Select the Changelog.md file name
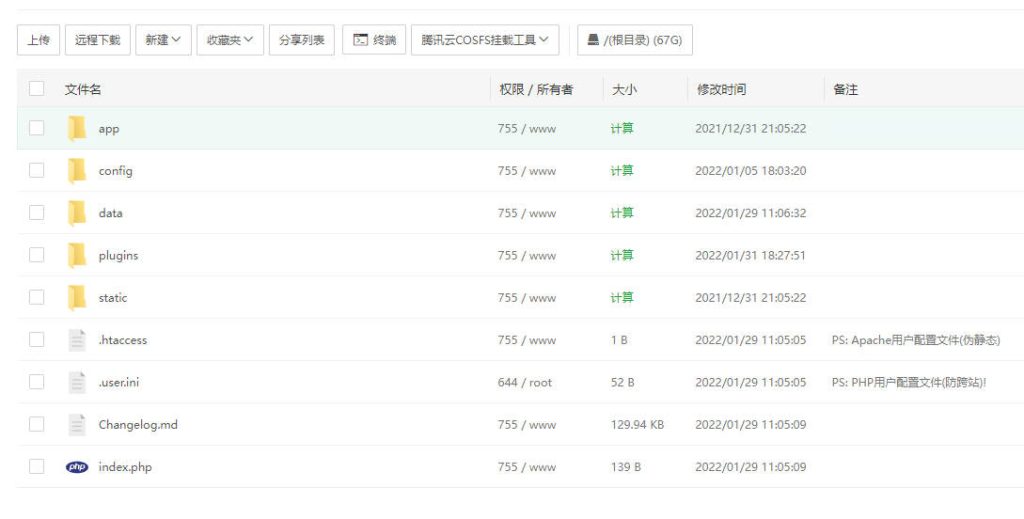 click(138, 425)
